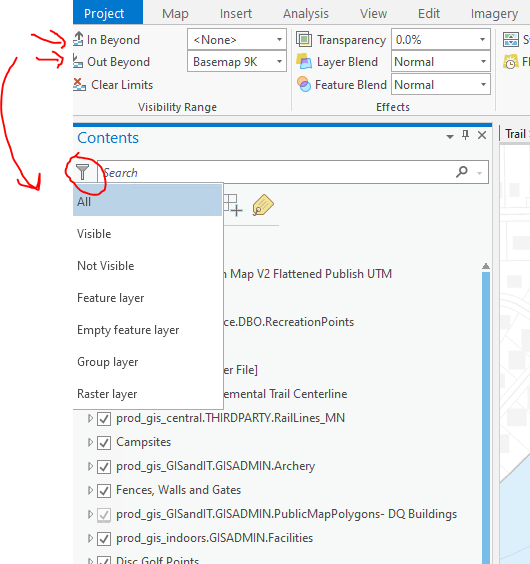Switch to the Map ribbon tab
Image resolution: width=530 pixels, height=564 pixels.
point(175,13)
